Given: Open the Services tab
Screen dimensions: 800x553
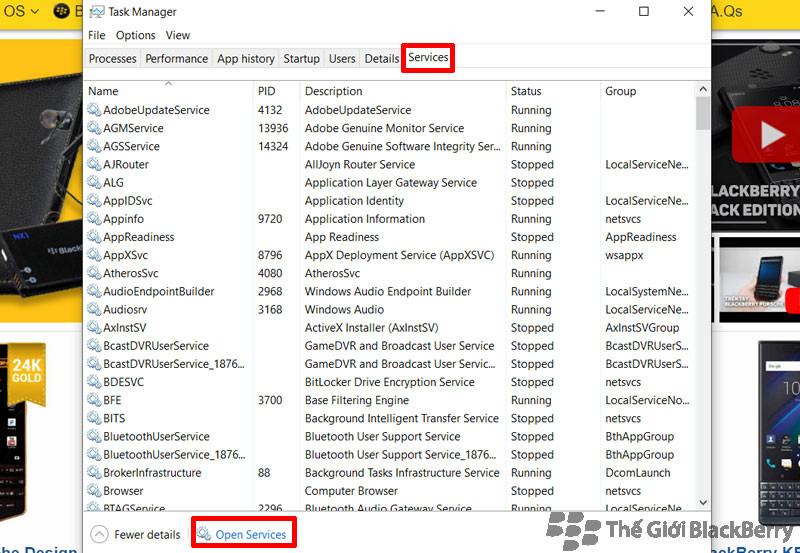Looking at the screenshot, I should tap(428, 58).
